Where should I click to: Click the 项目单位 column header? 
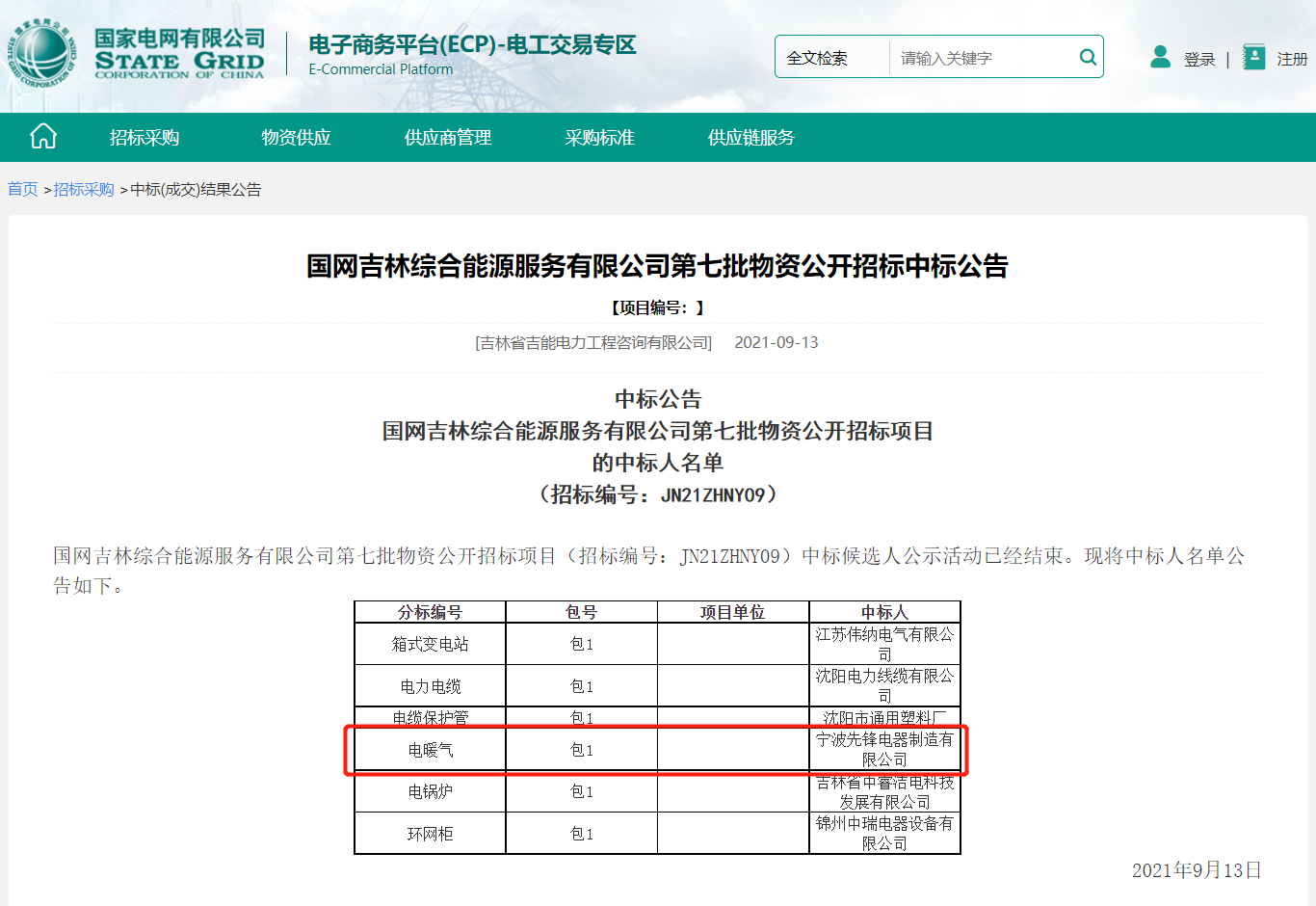[x=732, y=612]
